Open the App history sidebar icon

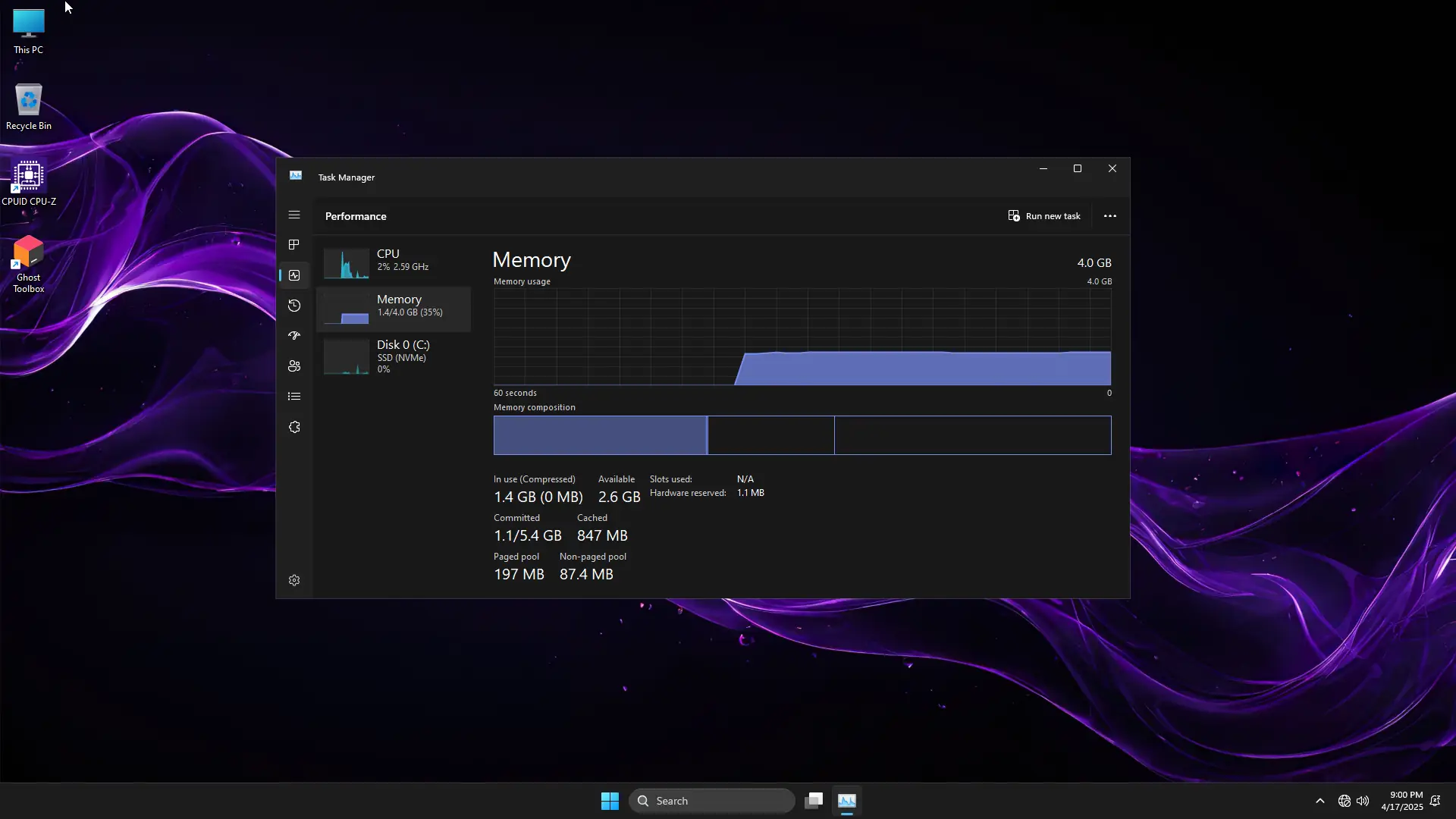tap(294, 306)
